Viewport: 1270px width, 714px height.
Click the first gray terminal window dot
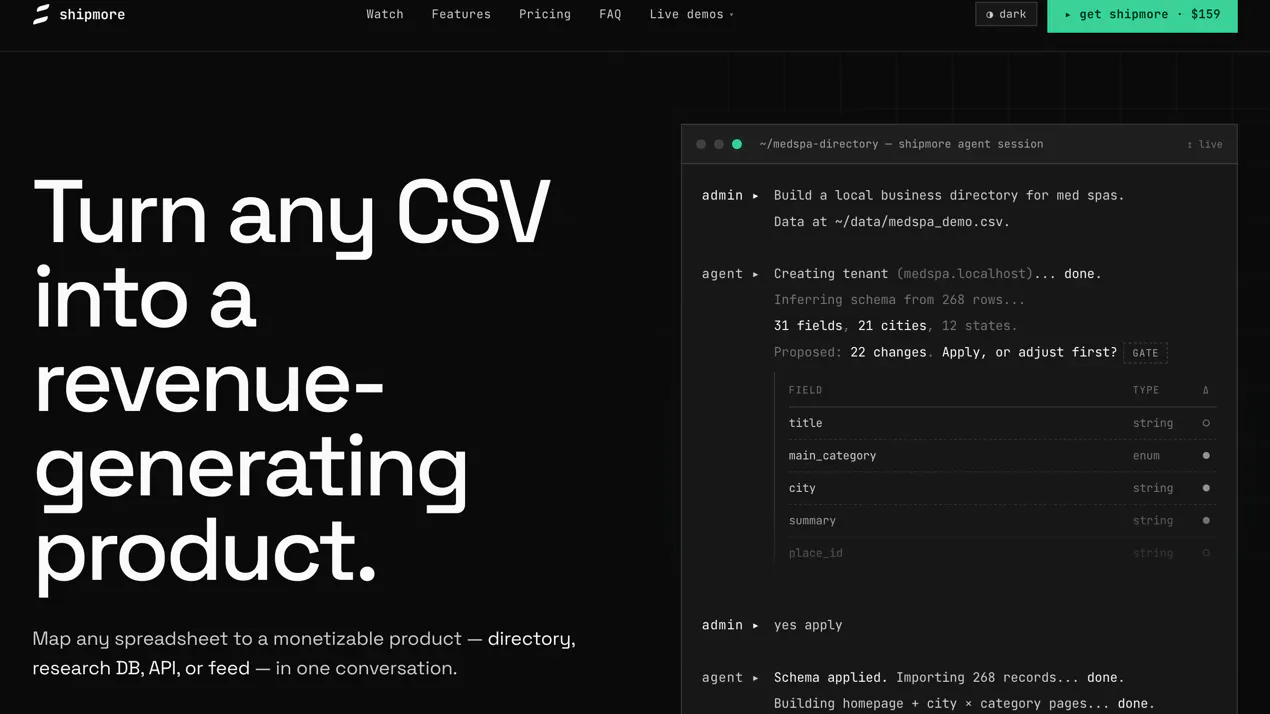[701, 144]
